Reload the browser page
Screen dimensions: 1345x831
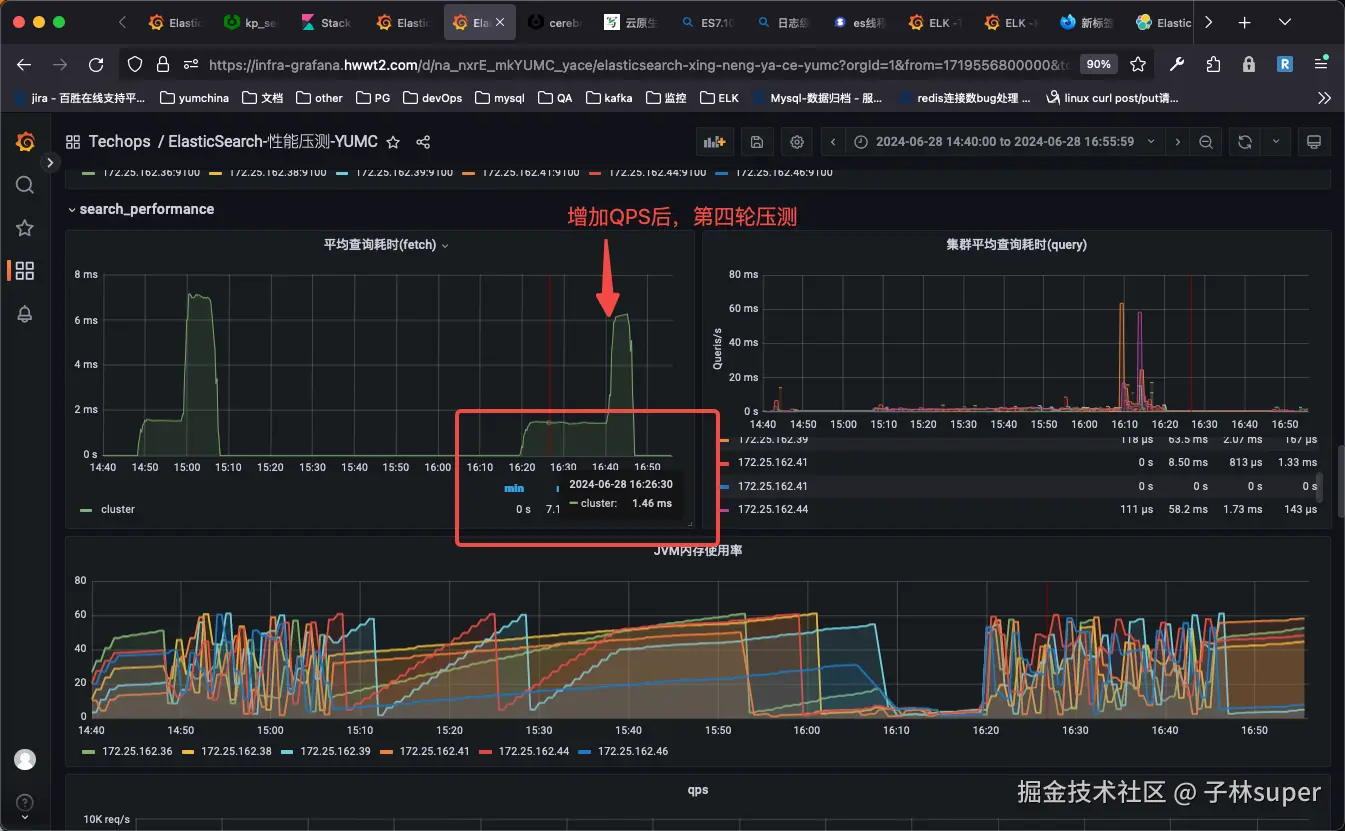[x=96, y=64]
